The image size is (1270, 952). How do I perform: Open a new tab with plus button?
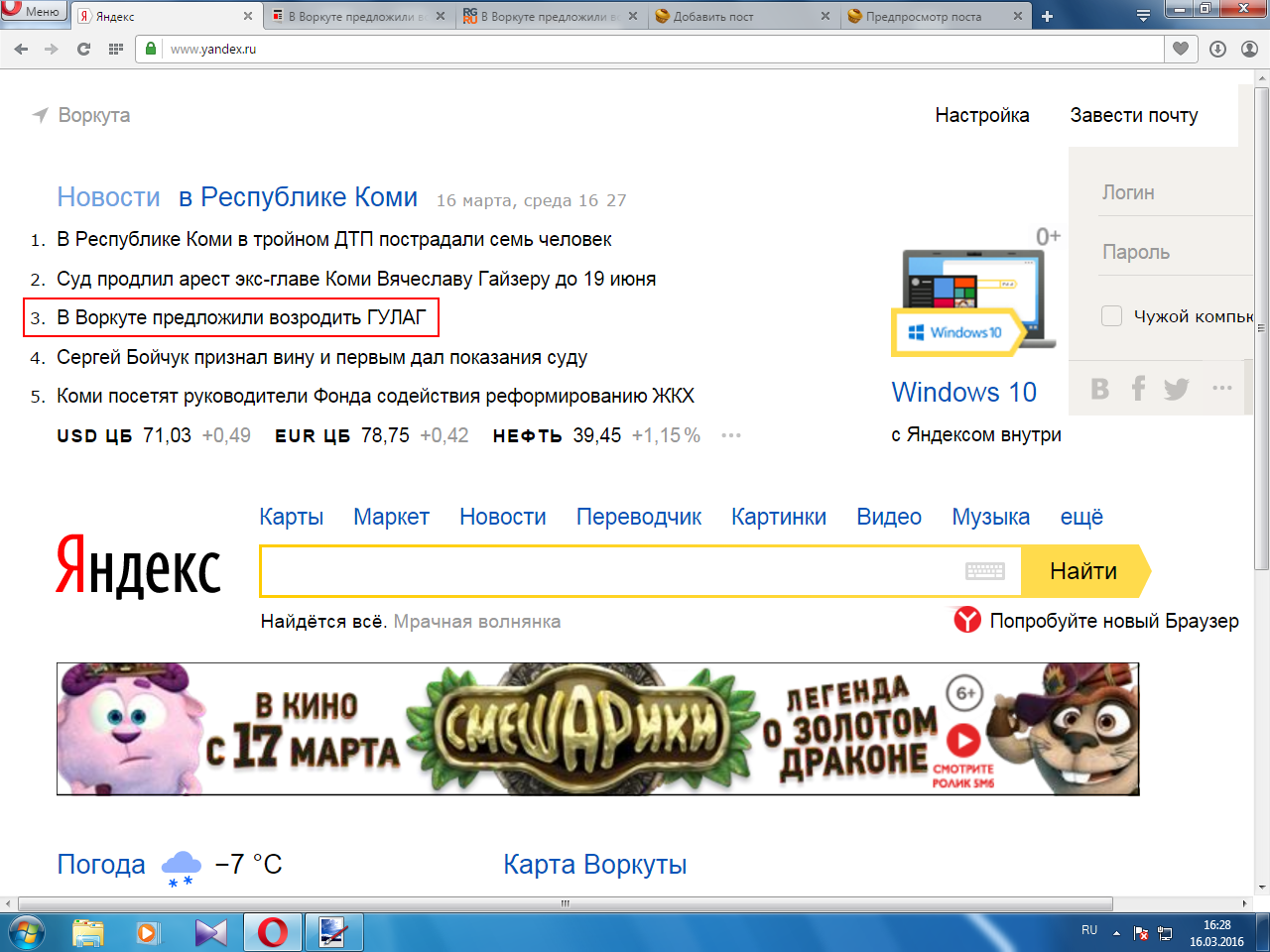tap(1047, 16)
